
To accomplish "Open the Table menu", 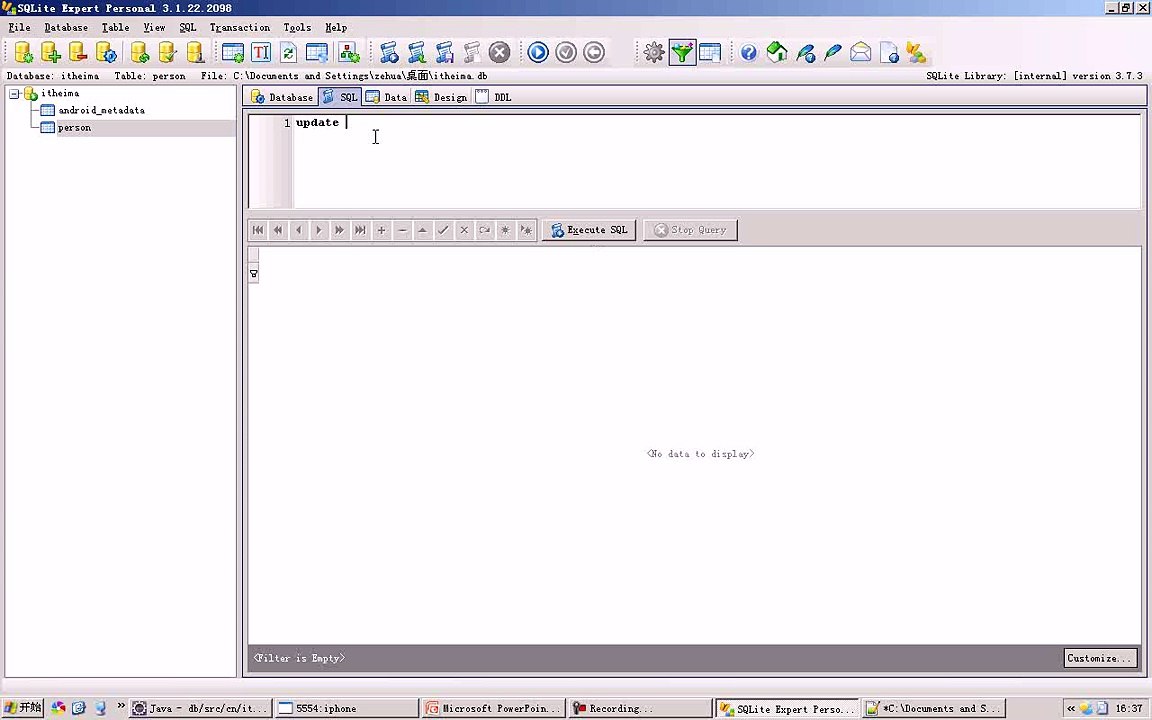I will click(x=115, y=27).
